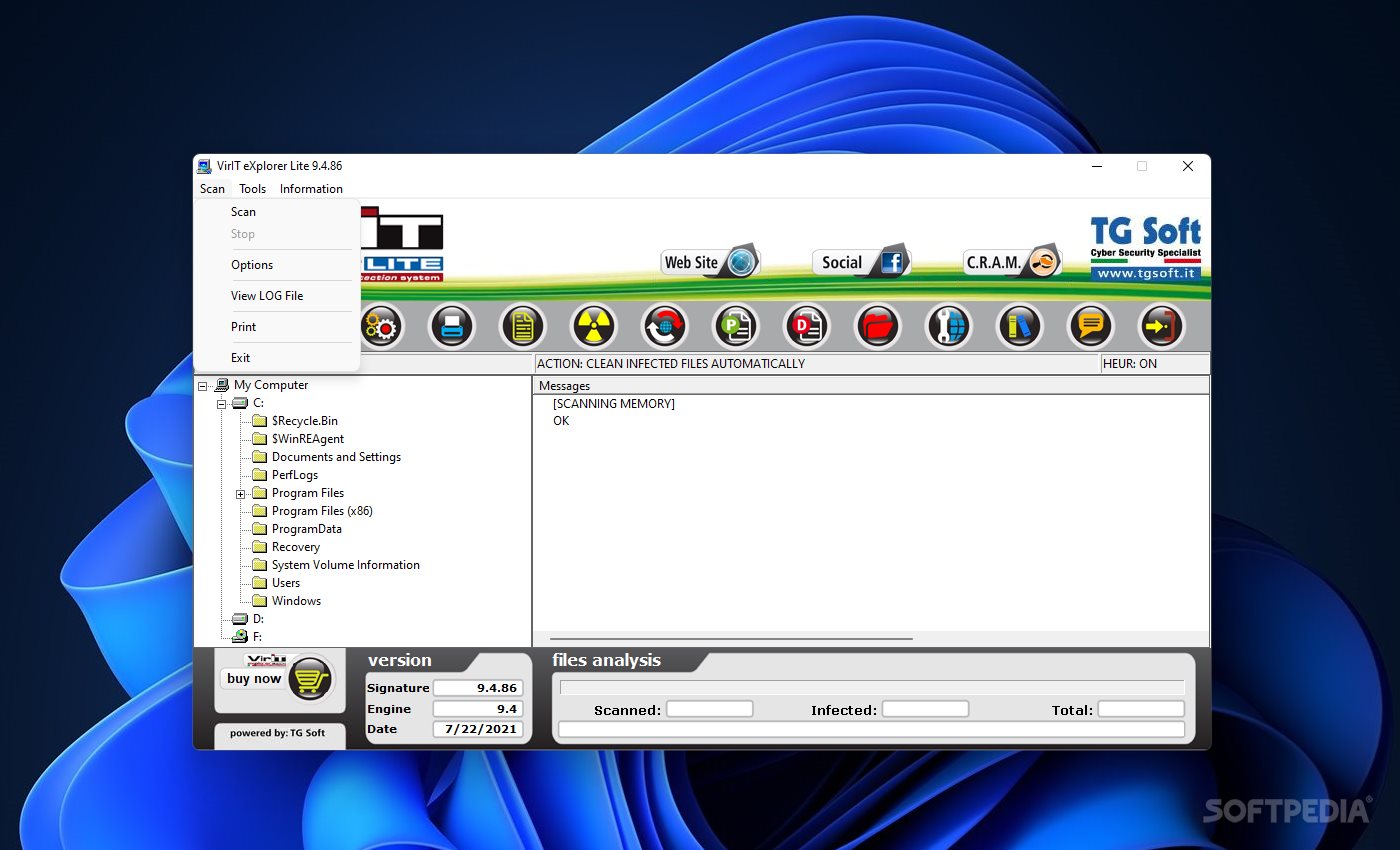Open the red folder toolbar icon

878,326
